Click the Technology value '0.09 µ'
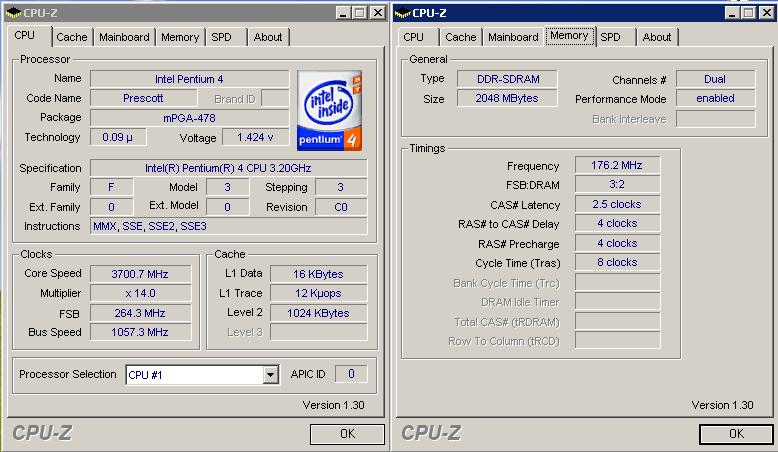The image size is (778, 452). tap(118, 137)
